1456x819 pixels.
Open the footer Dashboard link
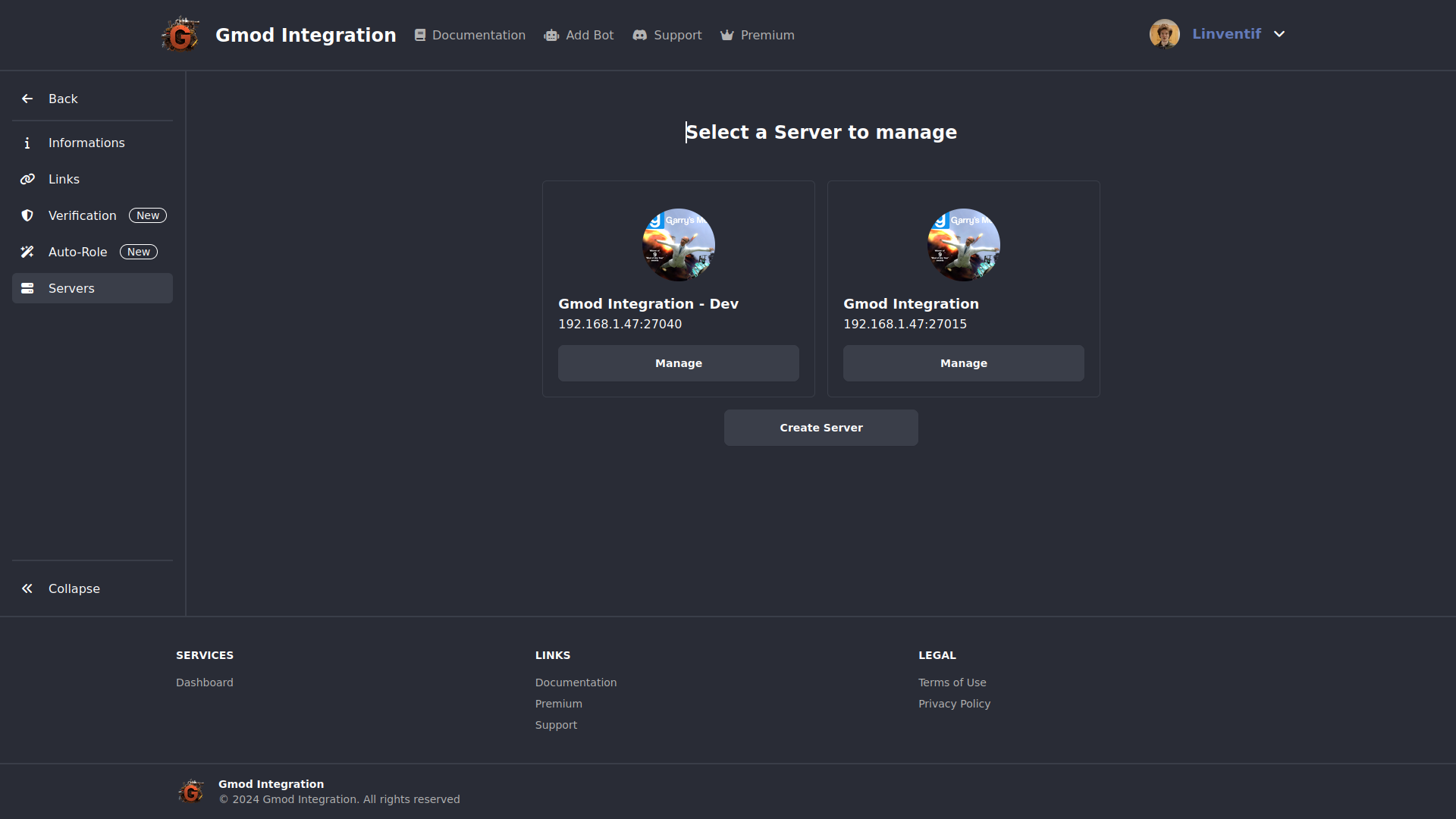tap(205, 682)
